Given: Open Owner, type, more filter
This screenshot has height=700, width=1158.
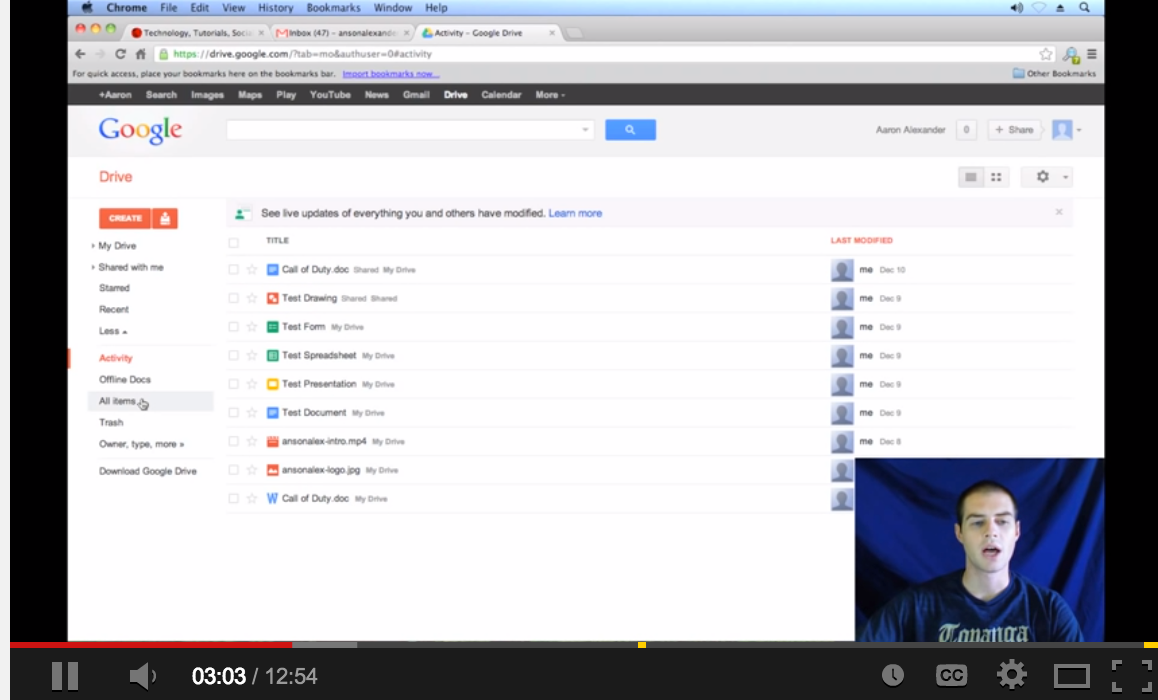Looking at the screenshot, I should [142, 444].
